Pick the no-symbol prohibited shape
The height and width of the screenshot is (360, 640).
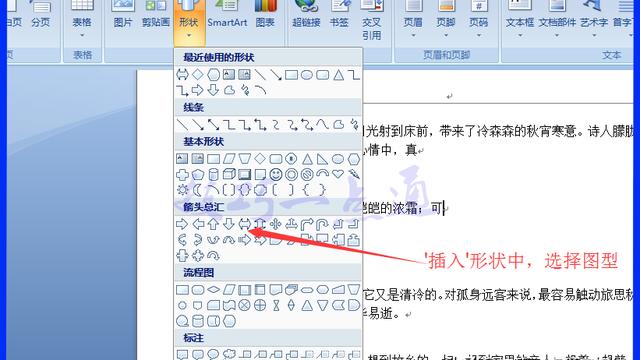click(307, 174)
